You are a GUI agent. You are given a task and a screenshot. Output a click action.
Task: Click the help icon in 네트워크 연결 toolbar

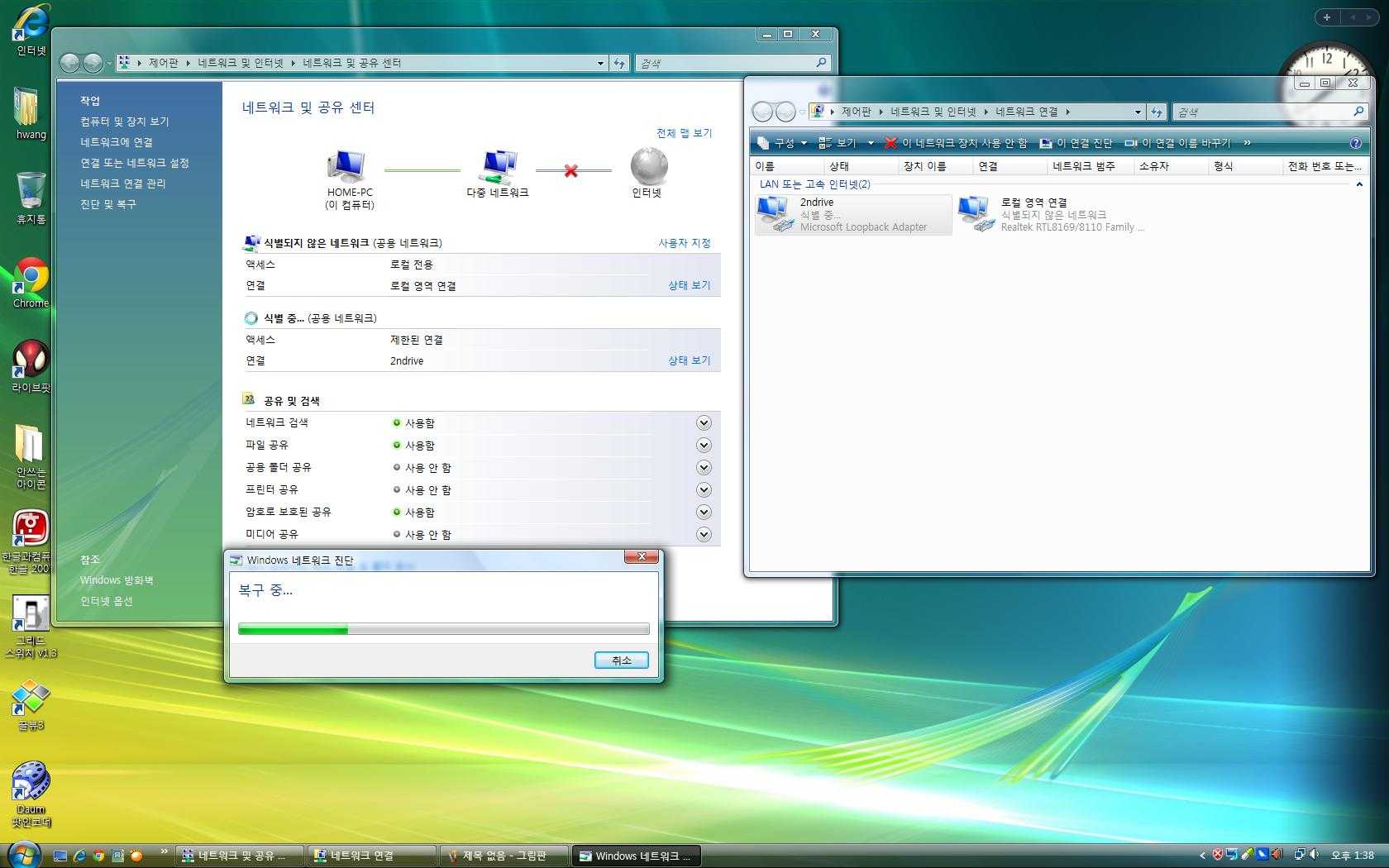[1355, 143]
